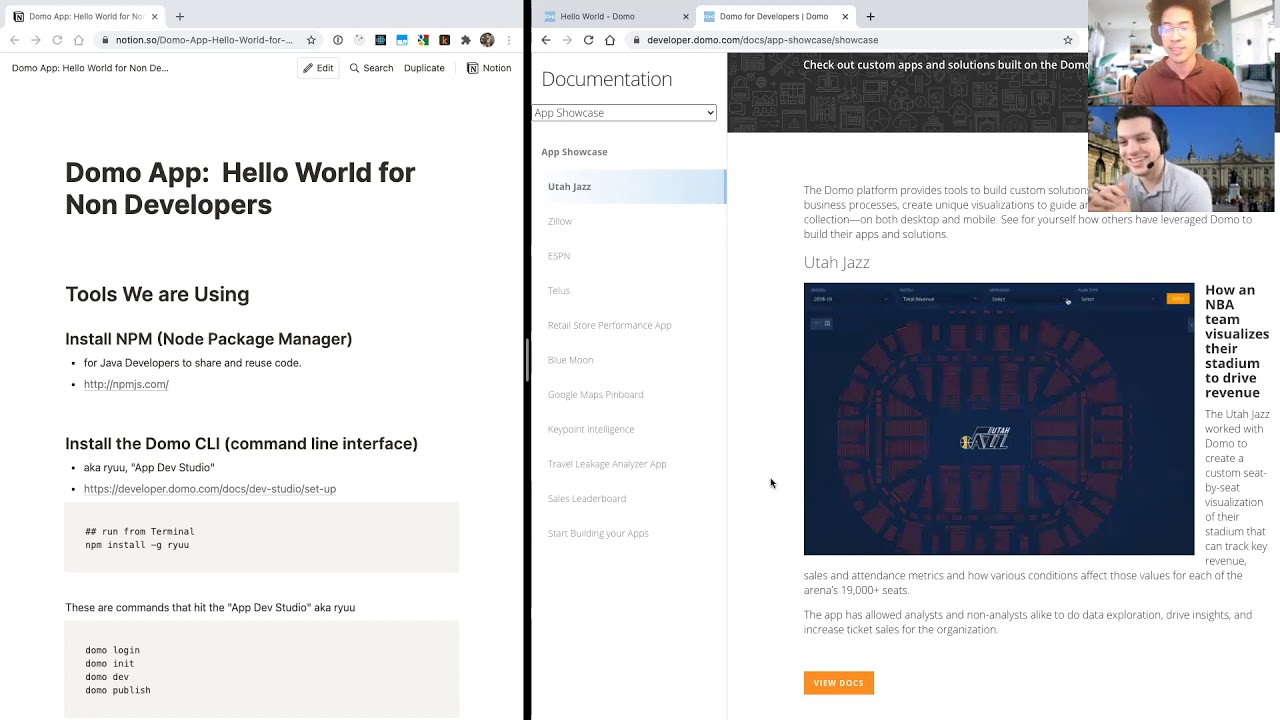The height and width of the screenshot is (720, 1280).
Task: Open the http://npmjs.com/ link
Action: click(126, 384)
